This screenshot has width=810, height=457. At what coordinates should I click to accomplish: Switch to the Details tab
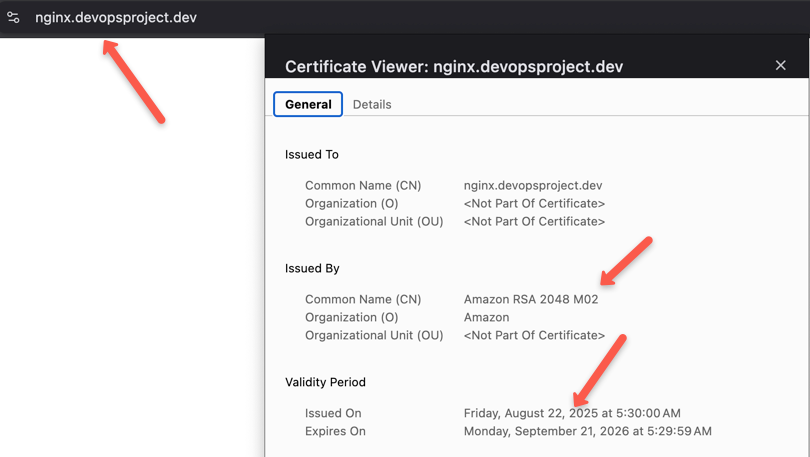pyautogui.click(x=372, y=104)
